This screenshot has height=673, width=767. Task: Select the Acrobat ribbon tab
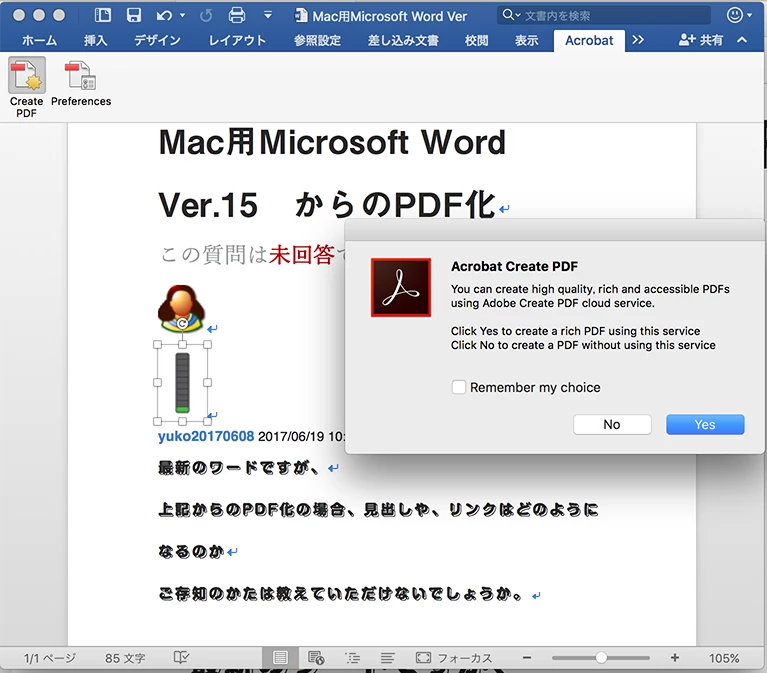pos(589,41)
